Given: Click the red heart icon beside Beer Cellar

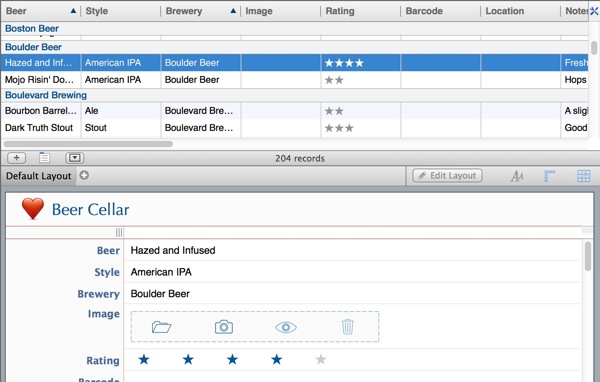Looking at the screenshot, I should pos(33,209).
